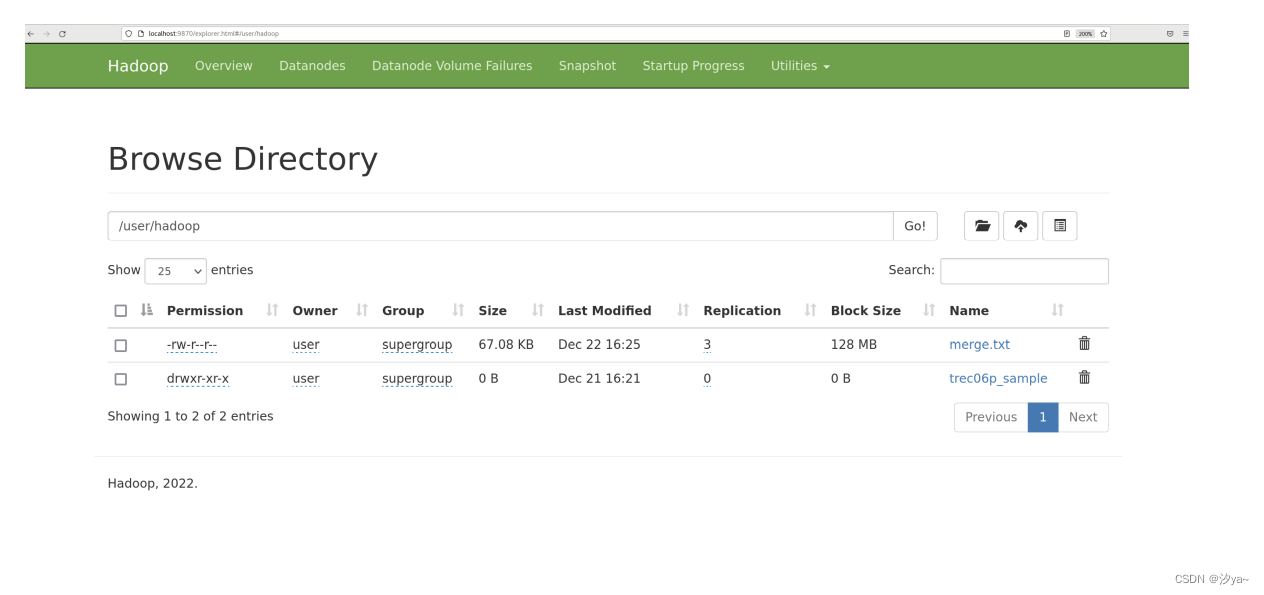
Task: Check the box for merge.txt row
Action: pos(121,345)
